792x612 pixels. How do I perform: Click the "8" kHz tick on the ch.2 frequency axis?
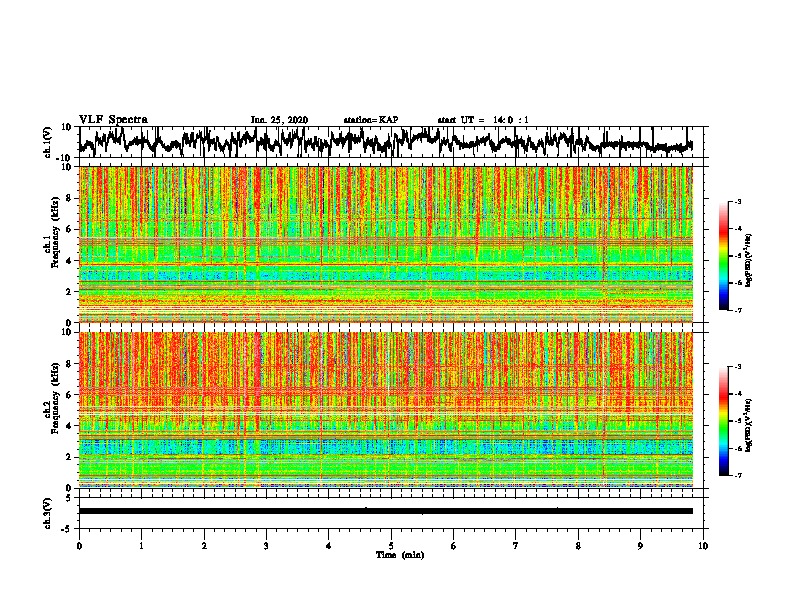pos(70,363)
